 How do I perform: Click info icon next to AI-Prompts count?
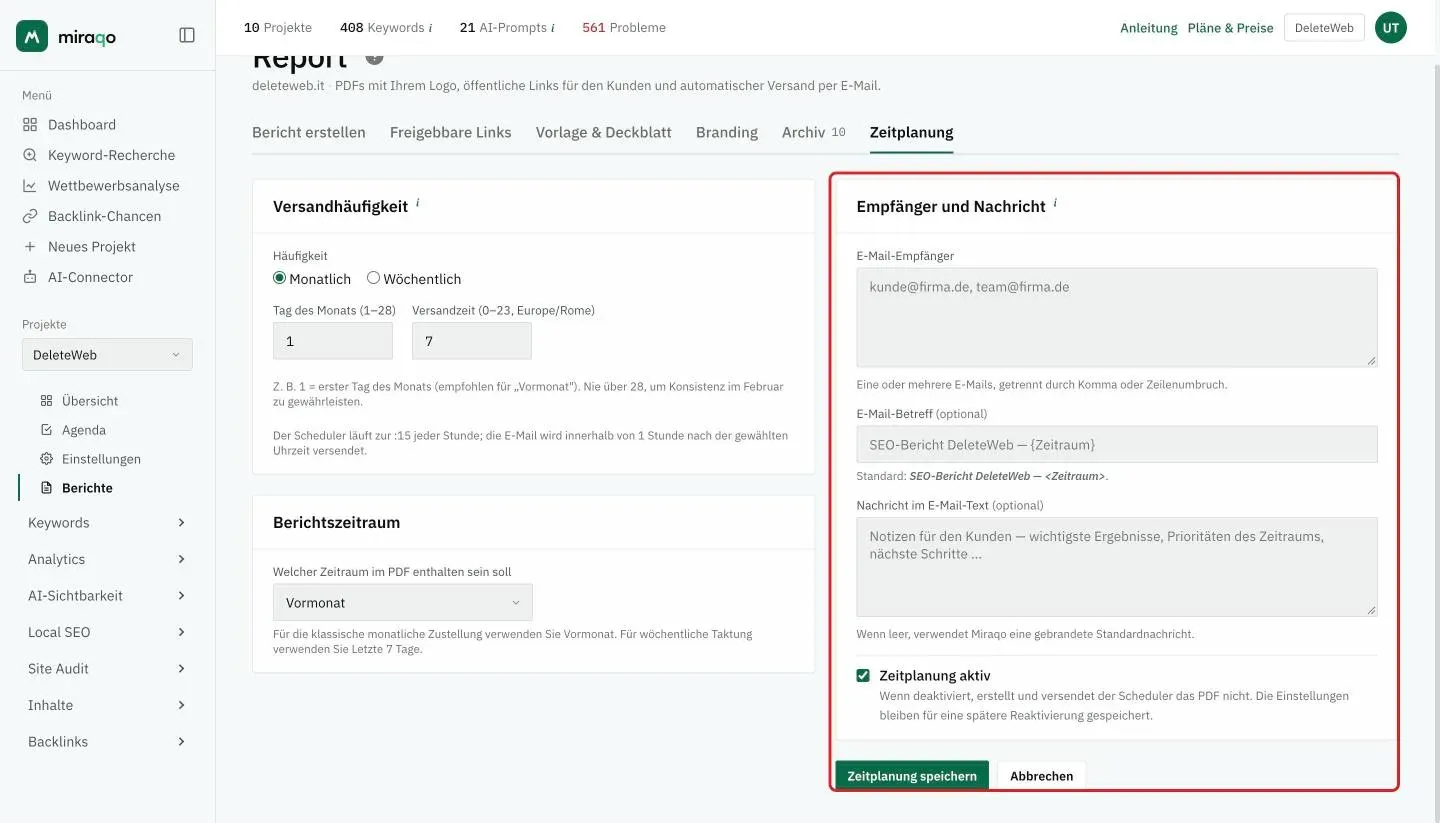pyautogui.click(x=553, y=28)
